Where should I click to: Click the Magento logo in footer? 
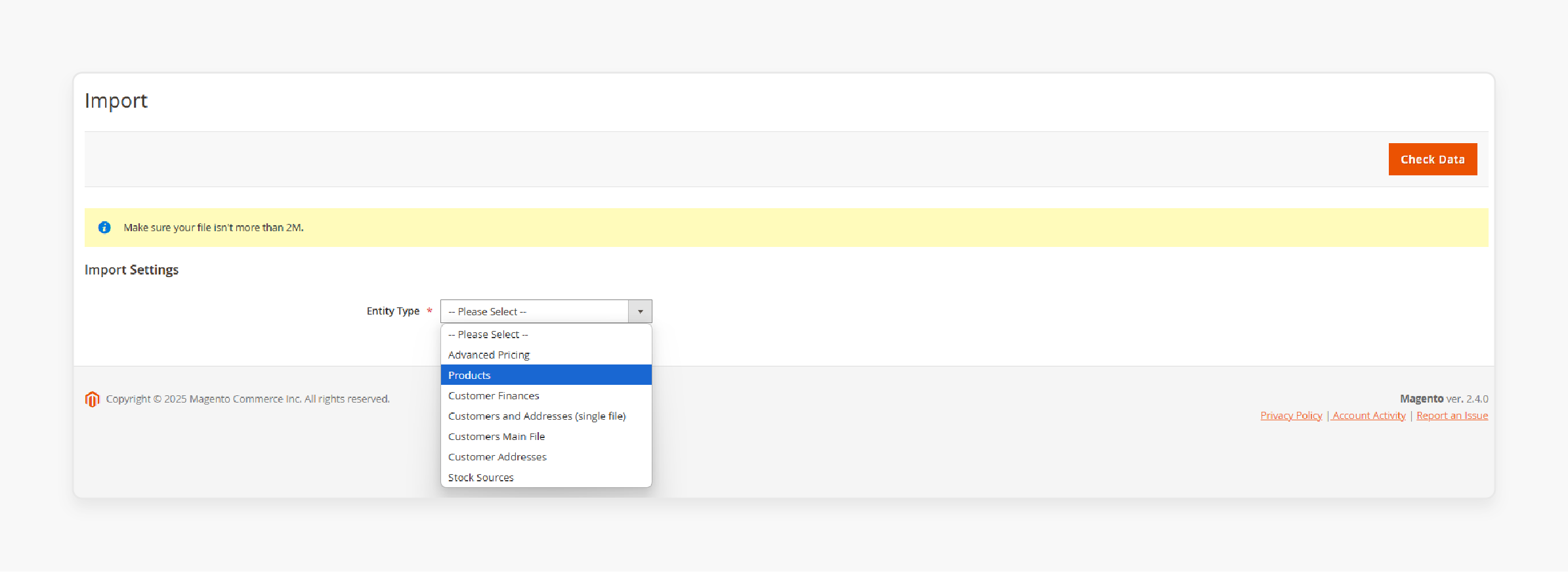pos(92,399)
